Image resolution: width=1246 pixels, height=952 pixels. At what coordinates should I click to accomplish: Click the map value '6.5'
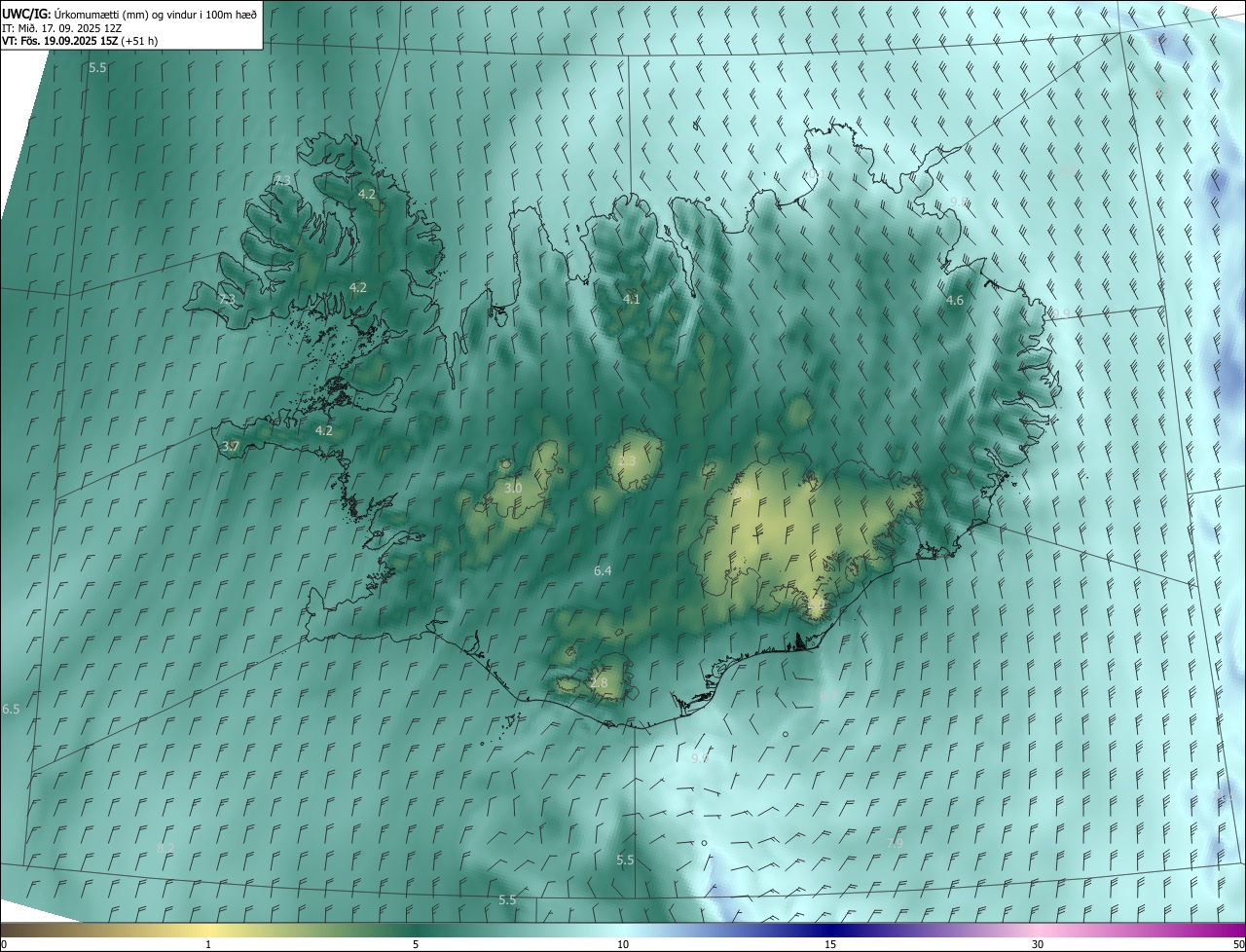tap(11, 710)
